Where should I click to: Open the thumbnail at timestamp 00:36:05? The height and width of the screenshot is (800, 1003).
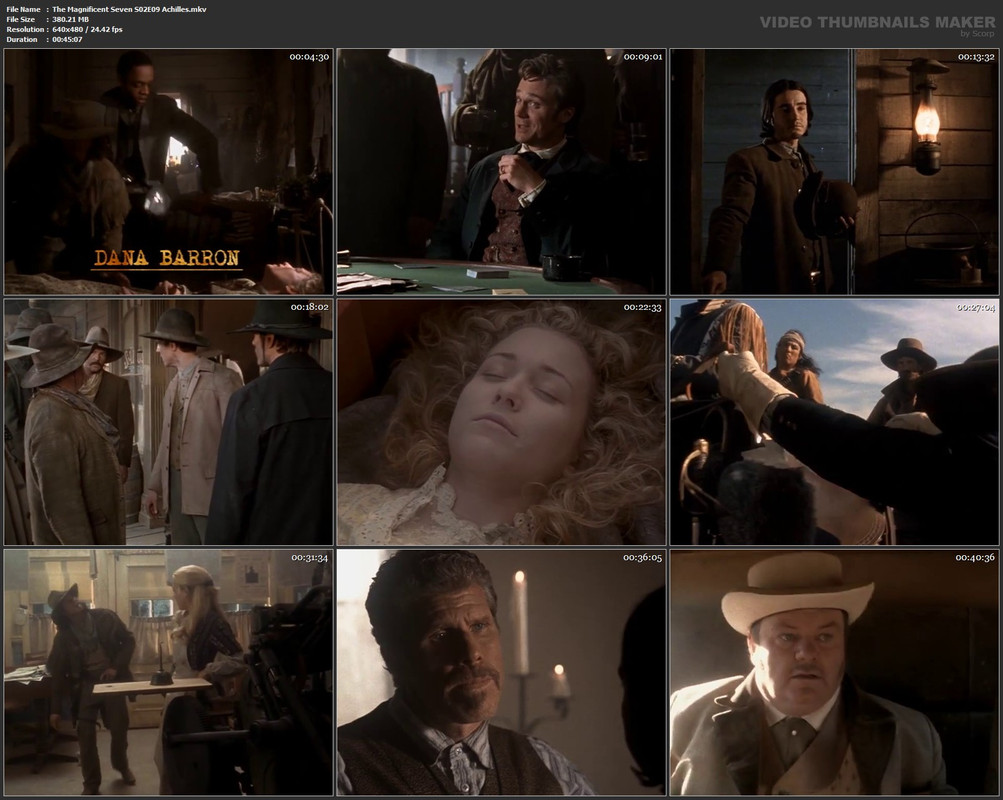click(502, 673)
